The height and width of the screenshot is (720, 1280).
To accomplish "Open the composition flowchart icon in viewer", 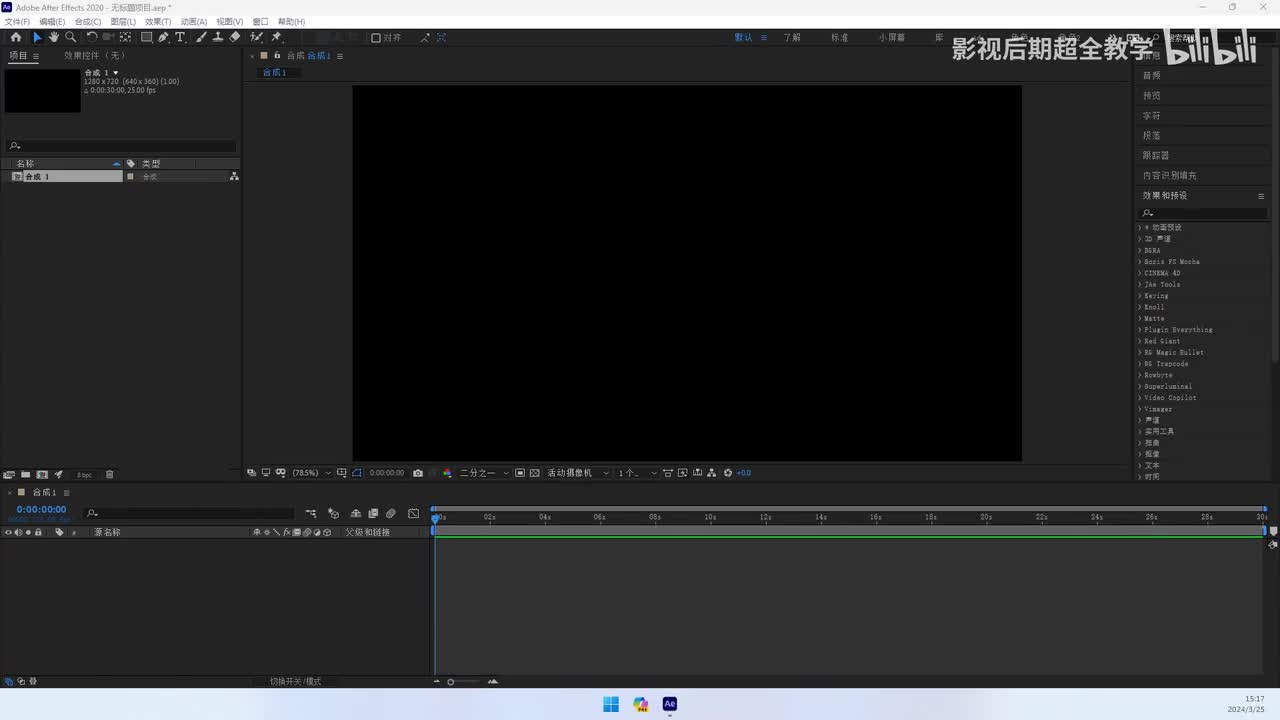I will coord(711,473).
